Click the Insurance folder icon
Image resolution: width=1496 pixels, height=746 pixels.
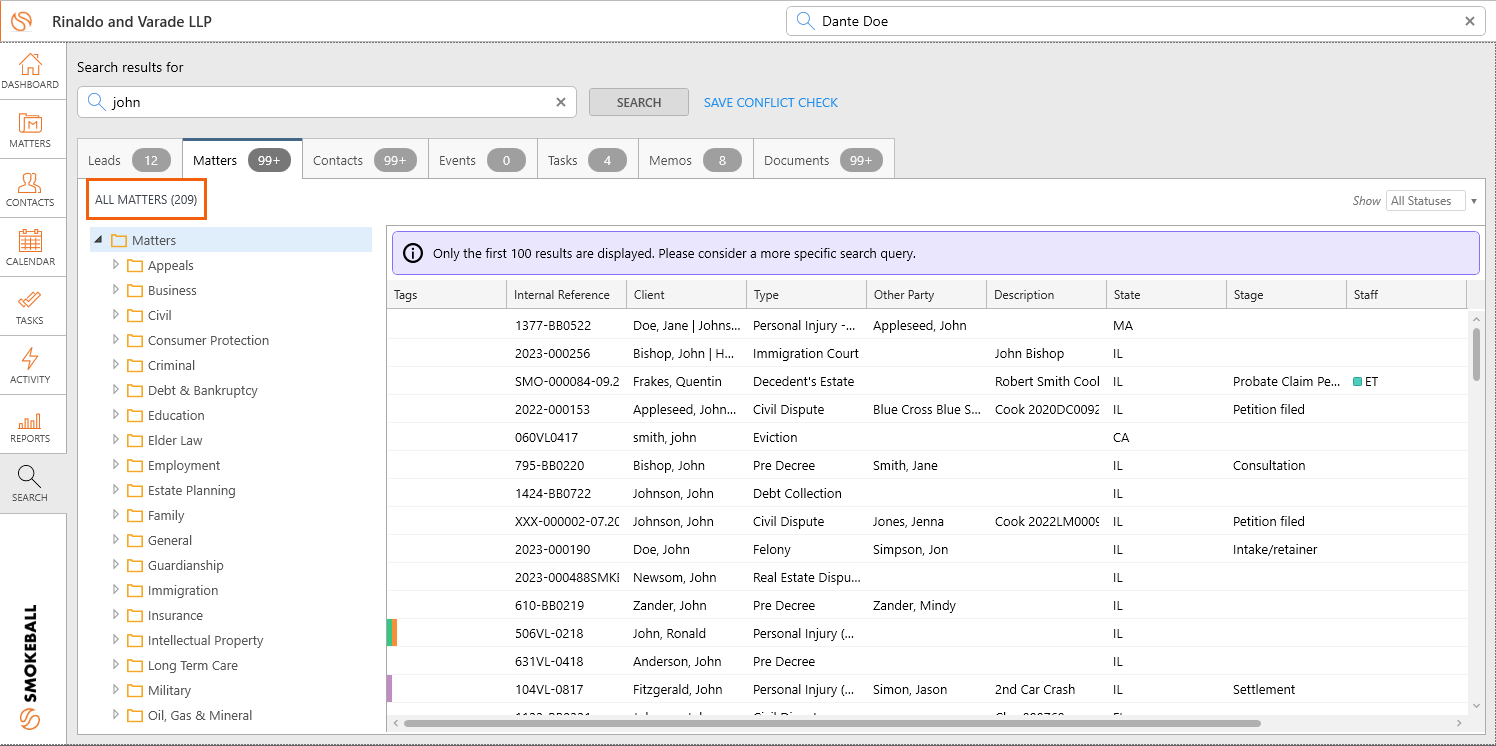tap(135, 615)
